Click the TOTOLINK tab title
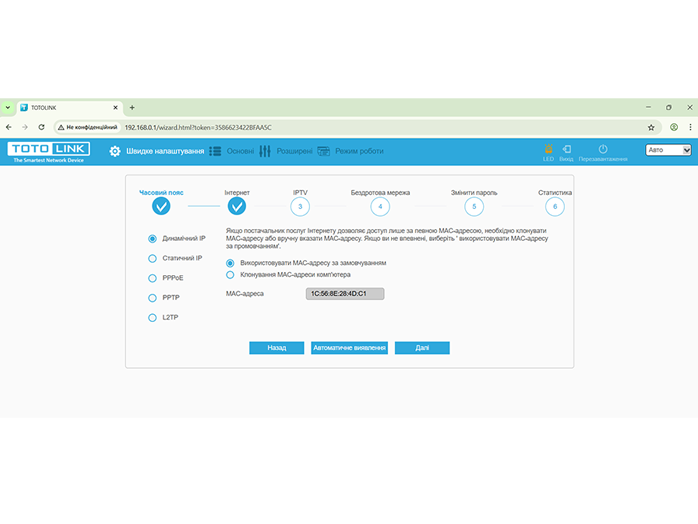This screenshot has width=698, height=524. tap(44, 108)
